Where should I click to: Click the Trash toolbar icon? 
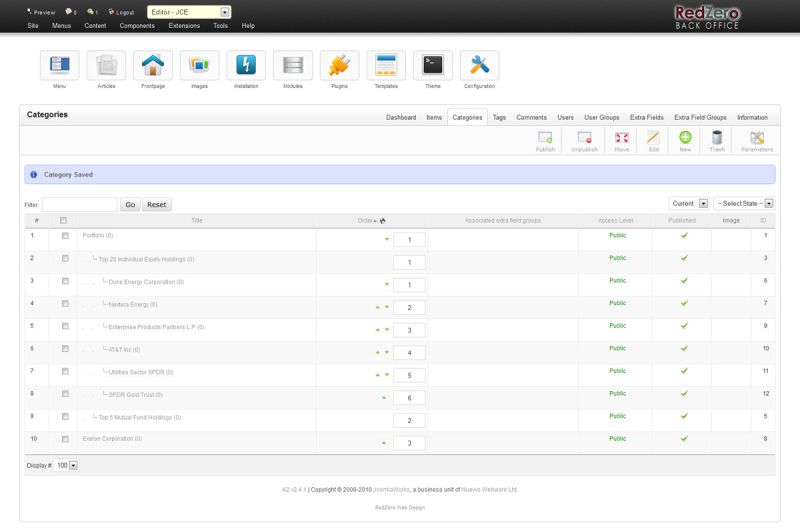(x=717, y=141)
